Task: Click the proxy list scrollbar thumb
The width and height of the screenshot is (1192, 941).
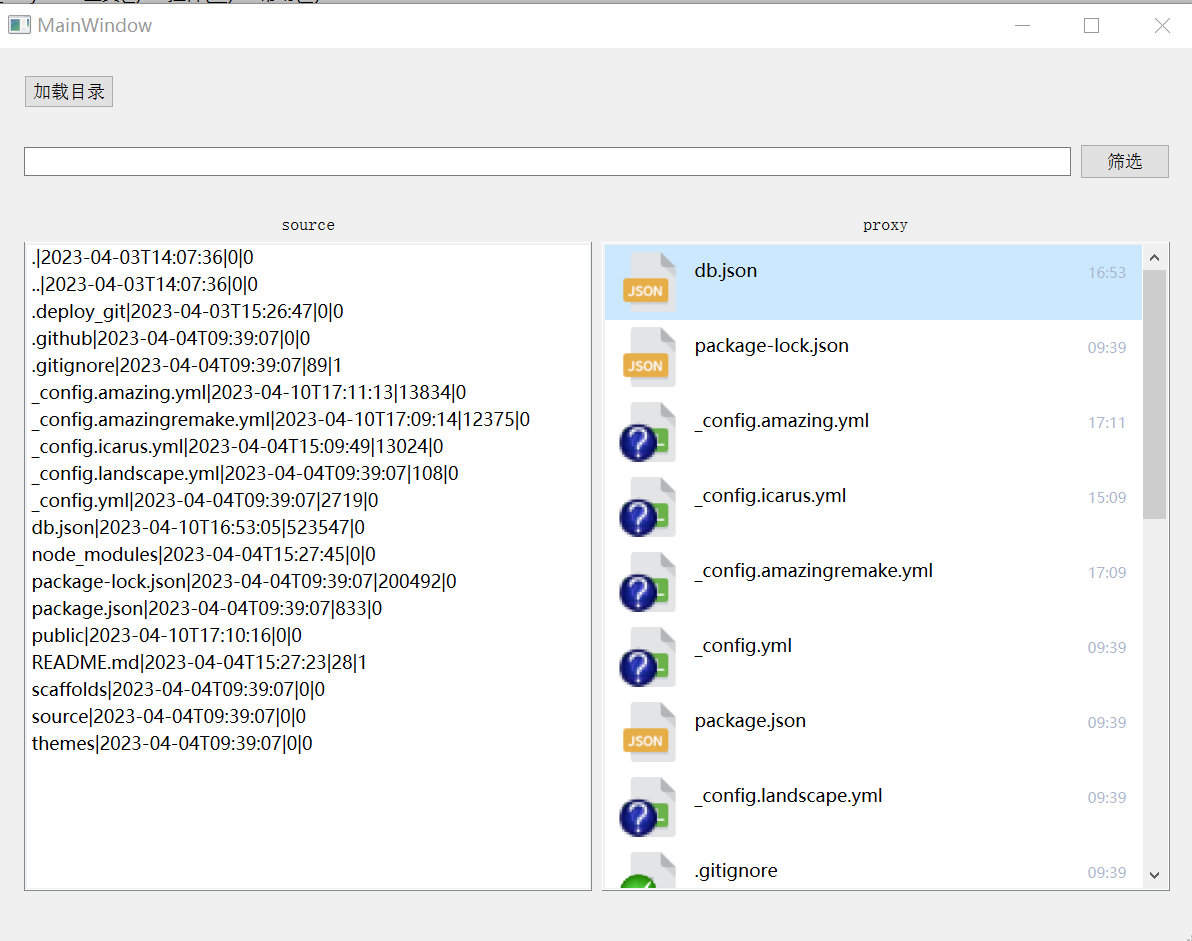Action: (x=1154, y=394)
